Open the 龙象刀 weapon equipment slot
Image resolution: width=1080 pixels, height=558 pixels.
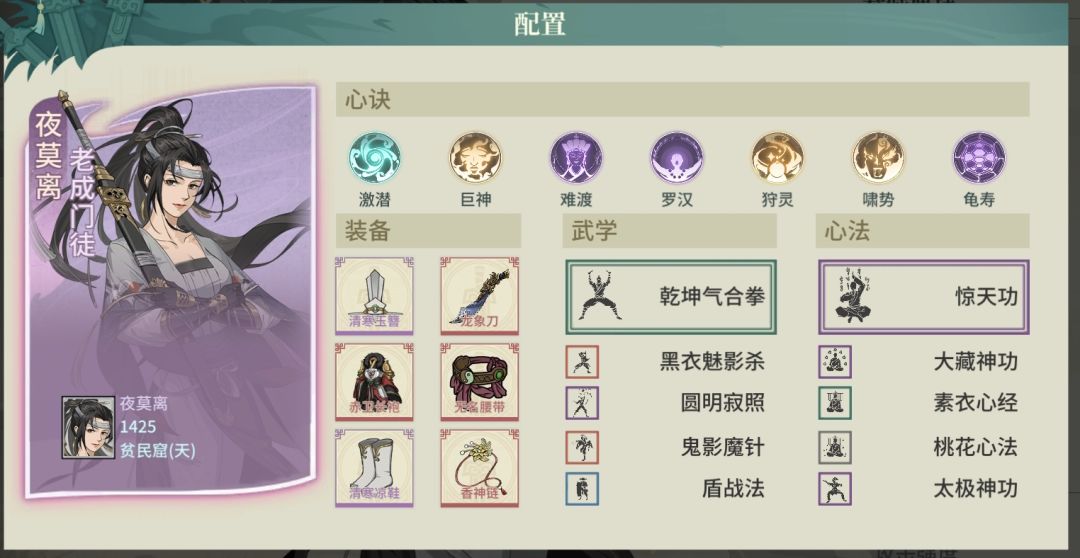[479, 296]
